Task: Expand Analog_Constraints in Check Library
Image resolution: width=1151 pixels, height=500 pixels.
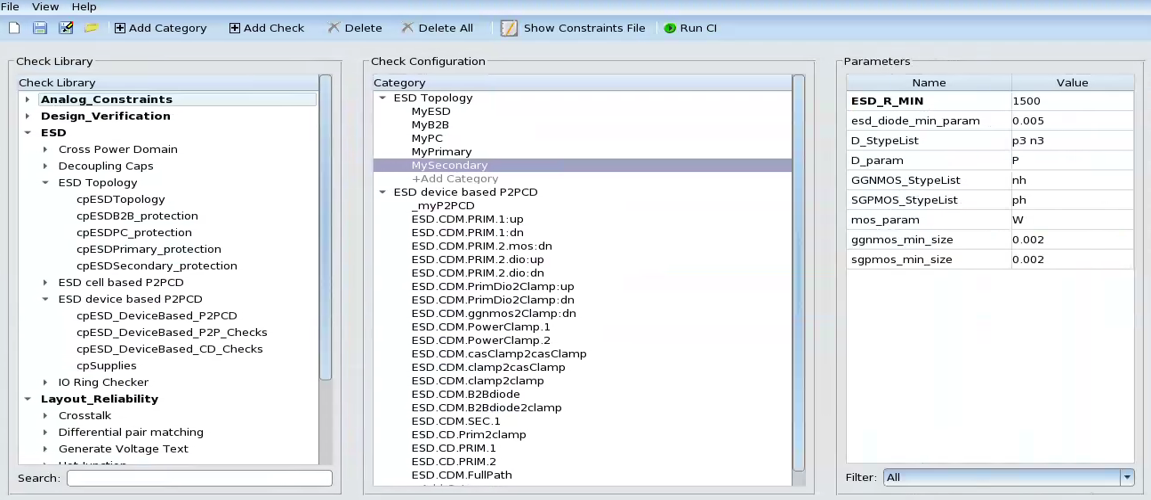Action: (28, 99)
